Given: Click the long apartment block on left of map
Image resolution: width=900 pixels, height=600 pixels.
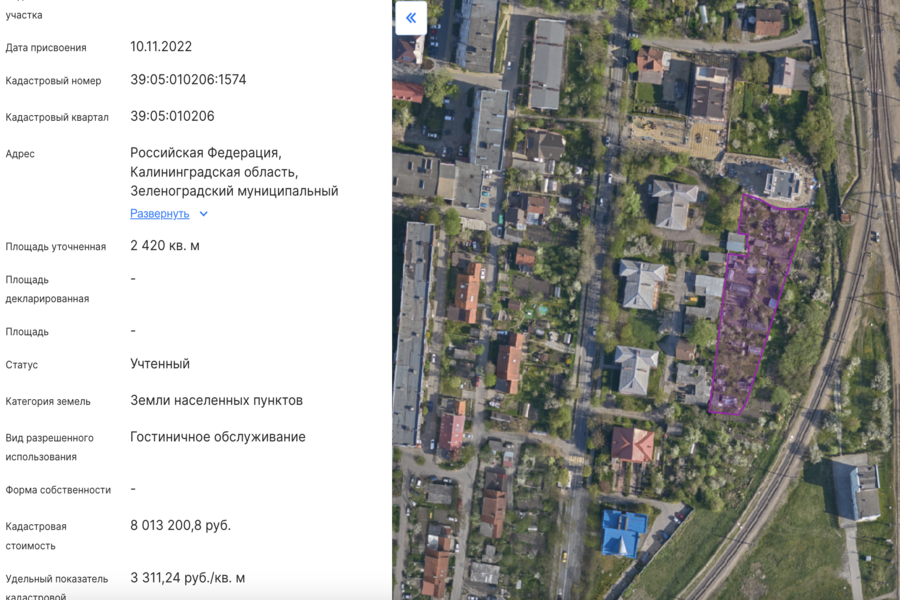Looking at the screenshot, I should click(413, 330).
